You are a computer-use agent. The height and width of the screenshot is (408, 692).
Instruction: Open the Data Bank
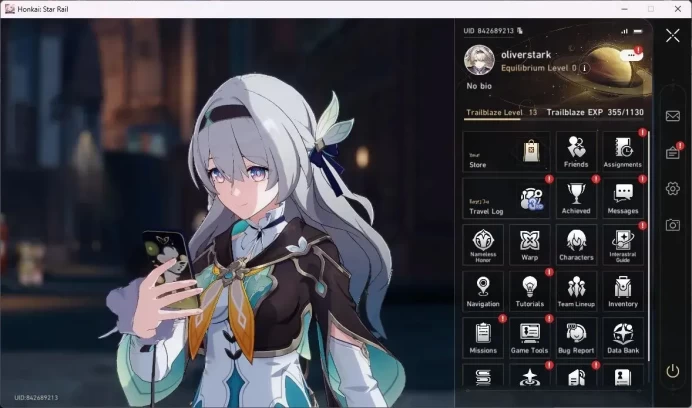coord(623,338)
